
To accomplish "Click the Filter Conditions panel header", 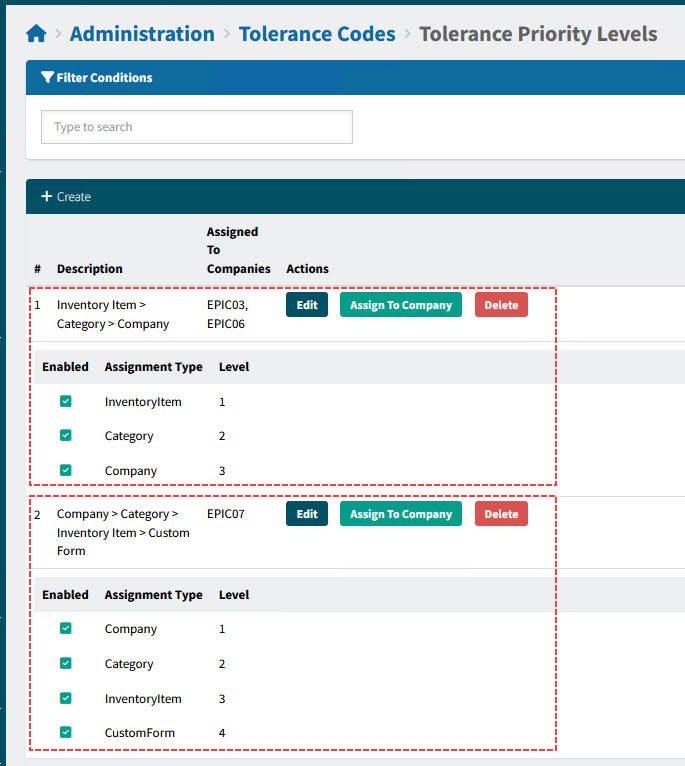I will tap(104, 78).
